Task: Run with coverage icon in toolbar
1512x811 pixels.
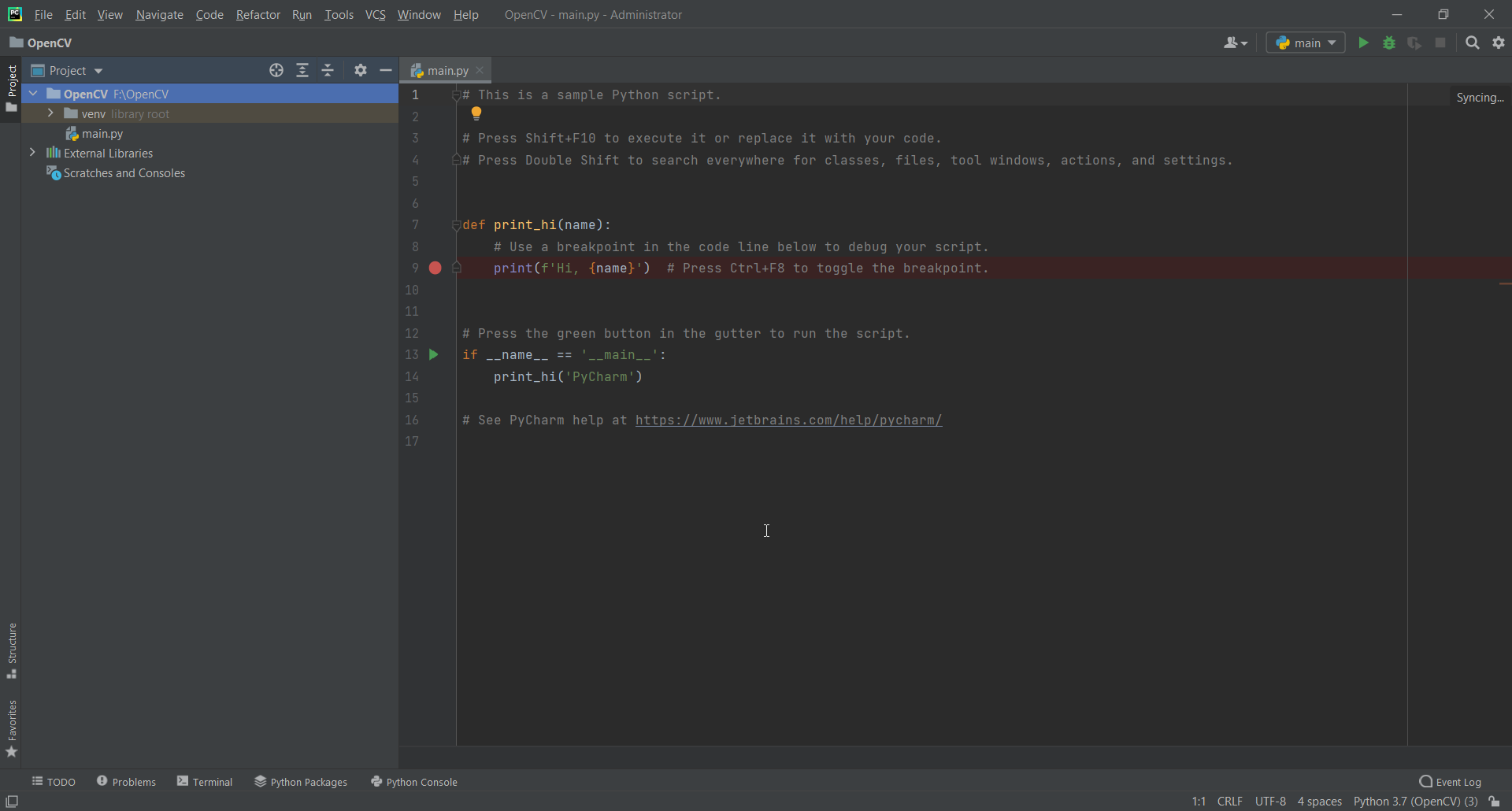Action: coord(1414,43)
